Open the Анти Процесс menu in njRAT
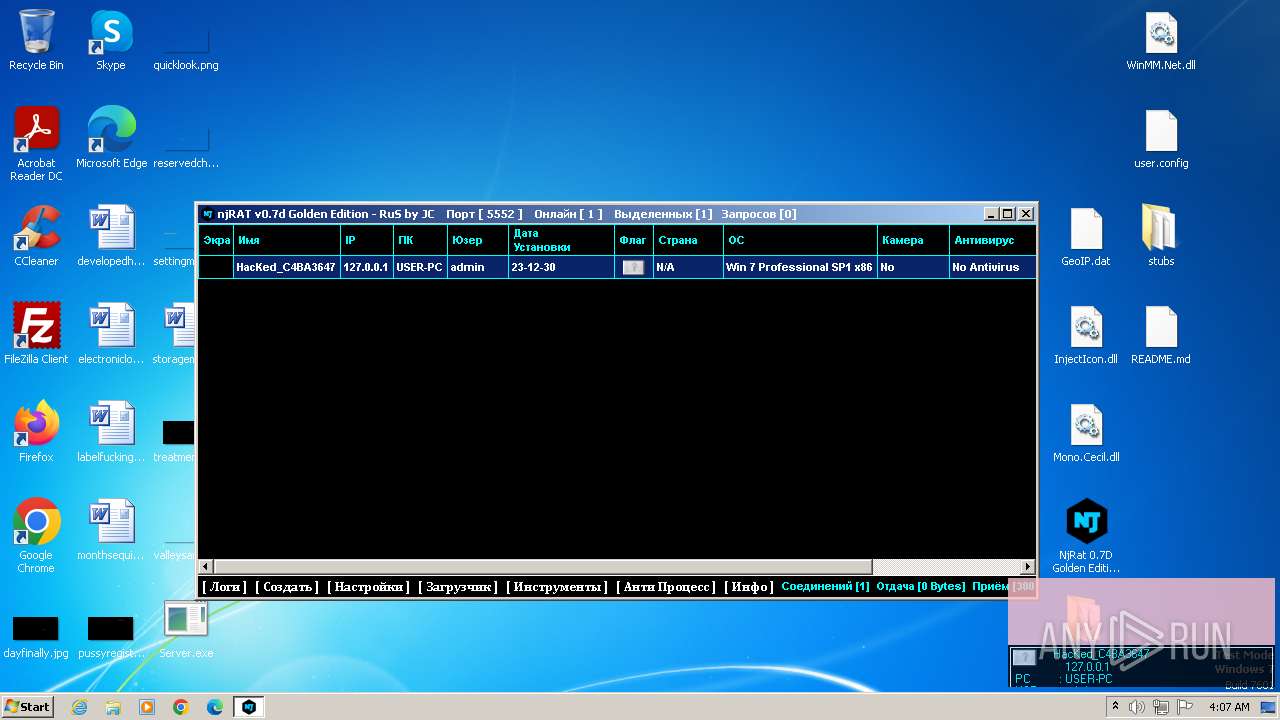Screen dimensions: 1280x720 [666, 587]
